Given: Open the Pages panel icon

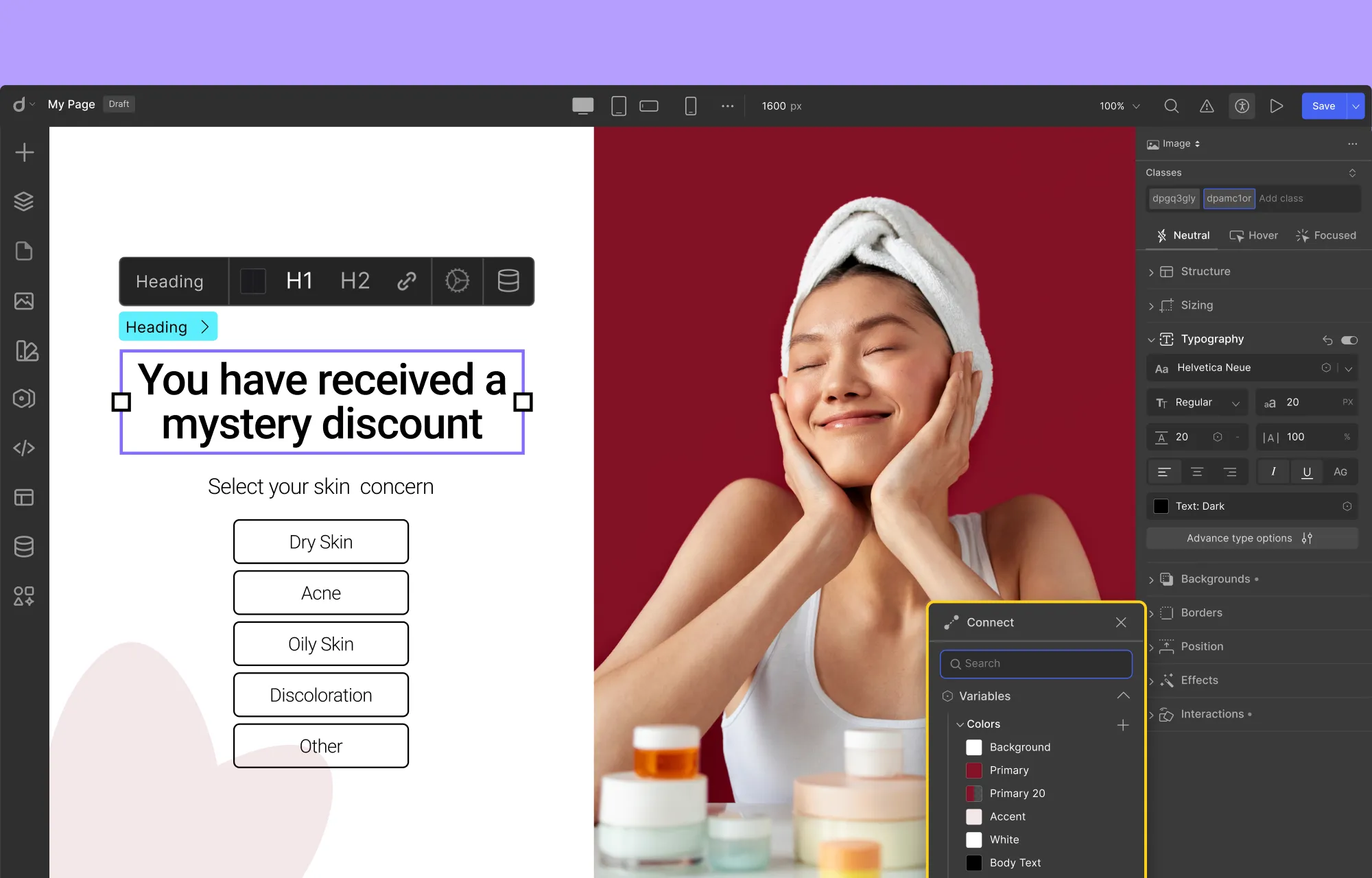Looking at the screenshot, I should 24,251.
